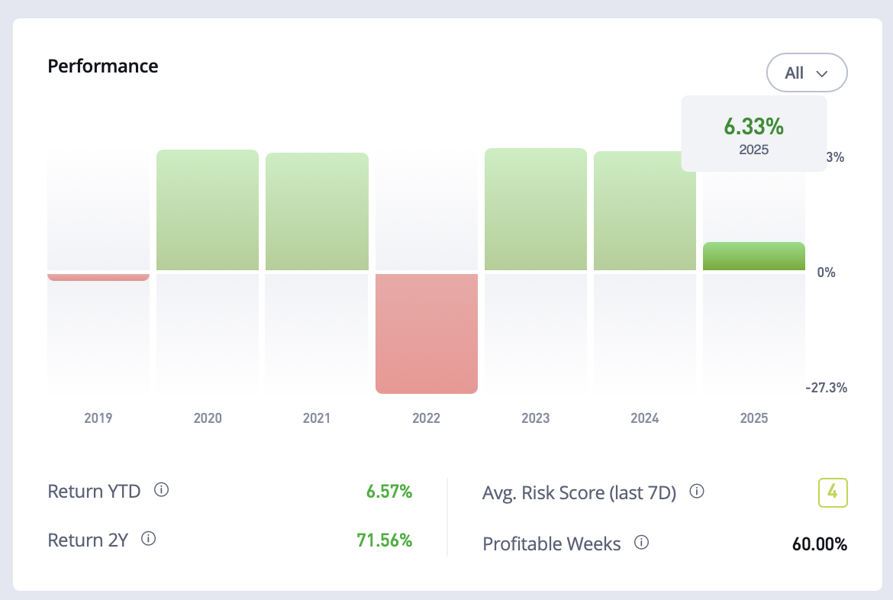This screenshot has height=600, width=893.
Task: Click the Return 2Y info icon
Action: click(x=149, y=539)
